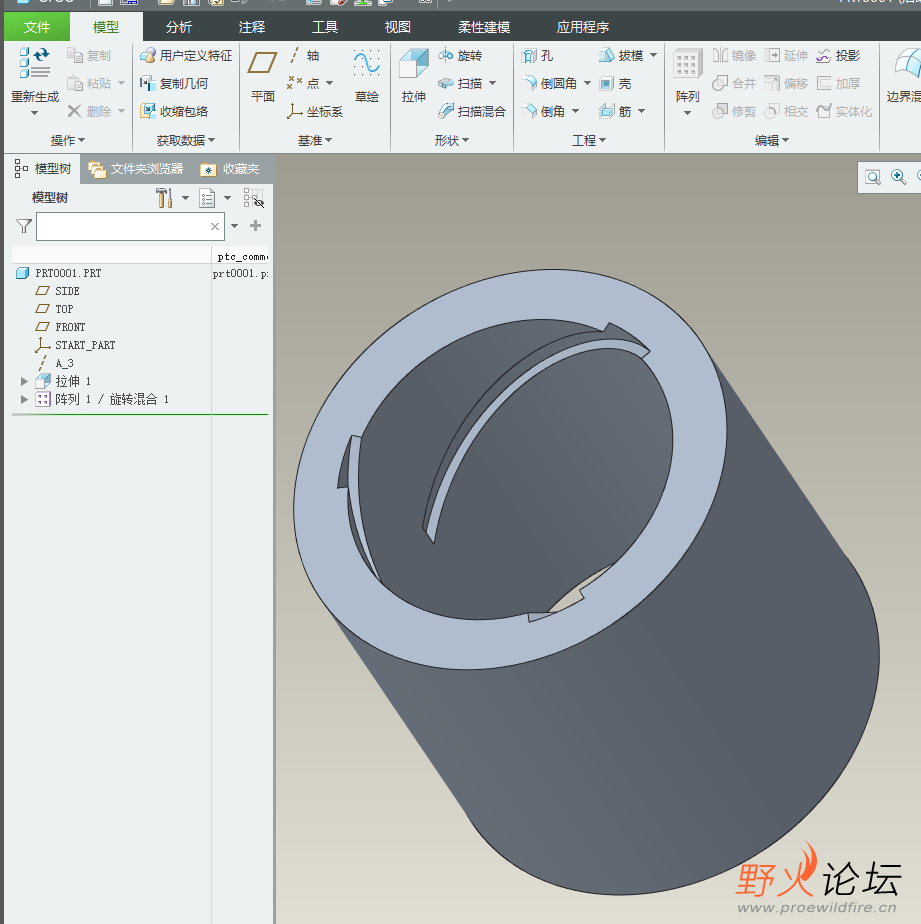
Task: Select the 旋转 revolve tool
Action: pos(460,55)
